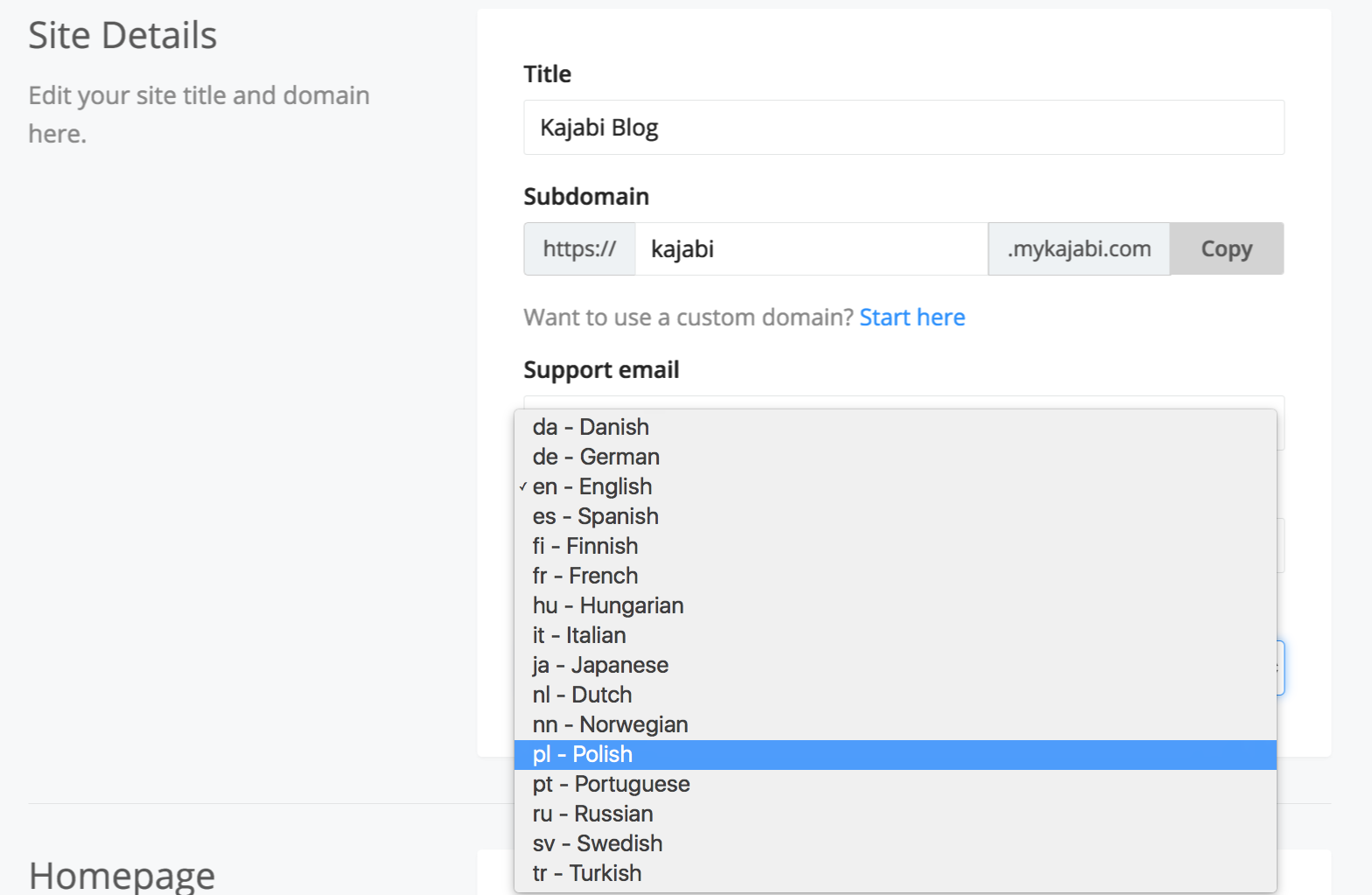
Task: Pick fi - Finnish language
Action: [x=895, y=546]
